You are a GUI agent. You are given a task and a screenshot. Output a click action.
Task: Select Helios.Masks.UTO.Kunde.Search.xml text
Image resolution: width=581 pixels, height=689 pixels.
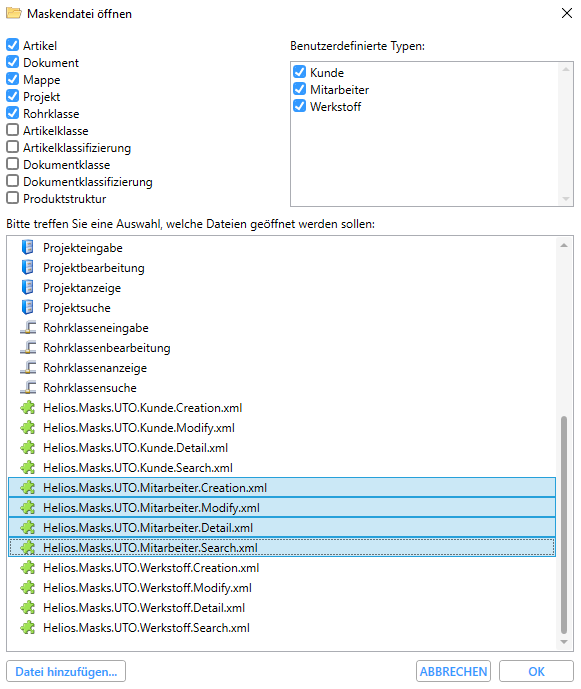point(138,468)
